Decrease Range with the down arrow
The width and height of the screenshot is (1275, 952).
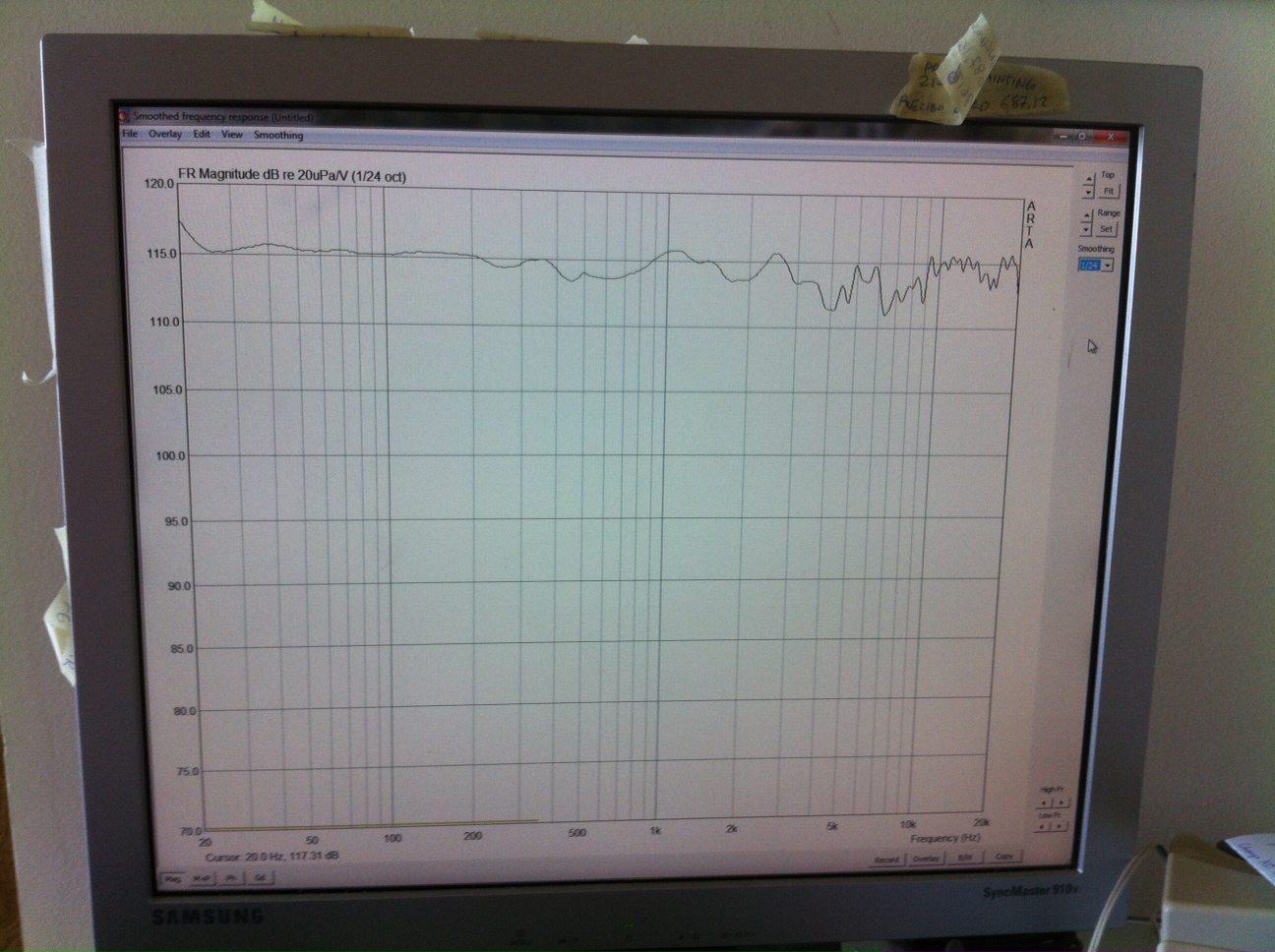coord(1085,230)
